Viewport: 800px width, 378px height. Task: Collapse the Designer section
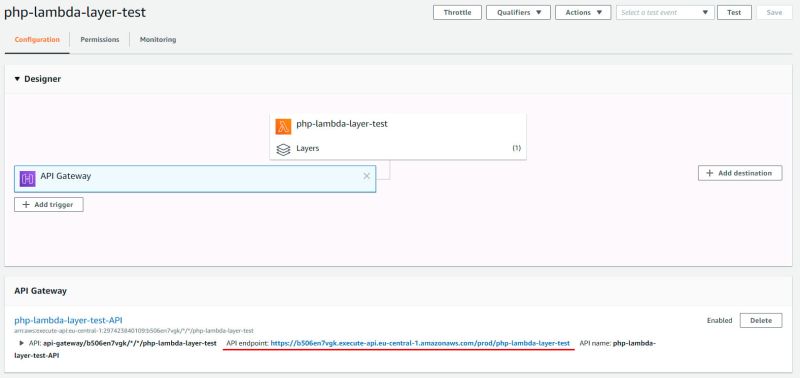point(17,79)
